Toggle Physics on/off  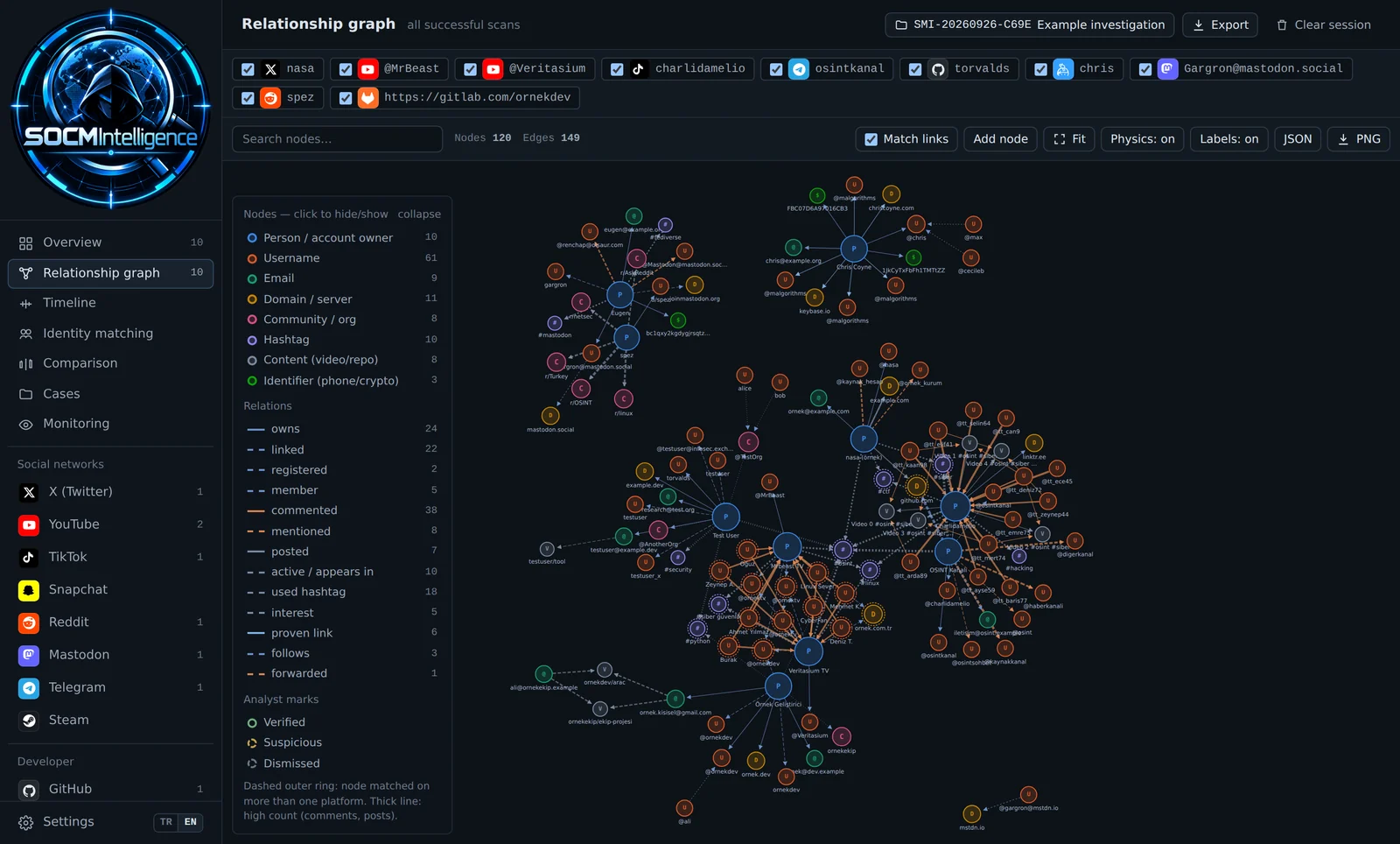pos(1142,139)
